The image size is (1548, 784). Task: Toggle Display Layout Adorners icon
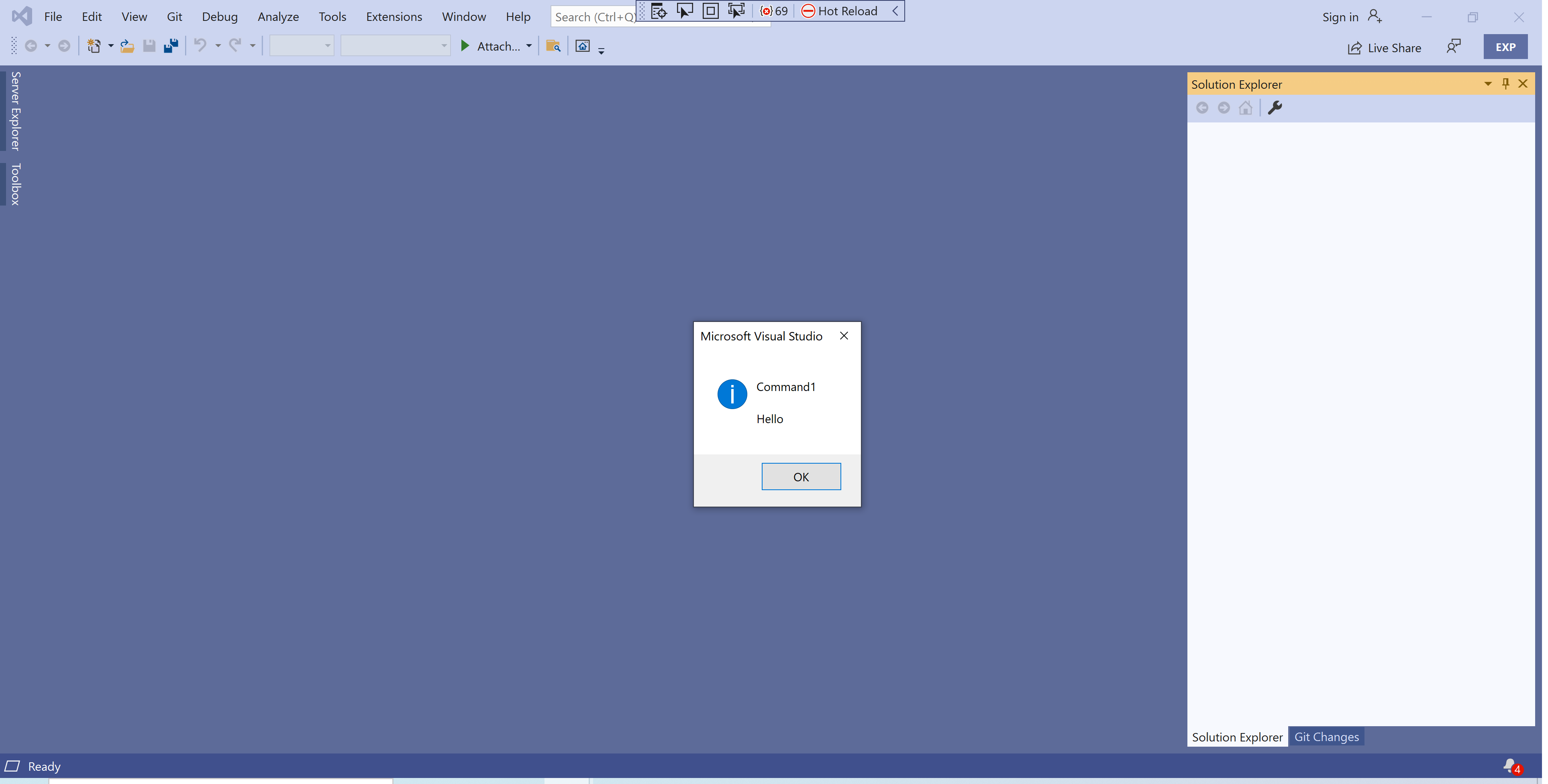710,11
